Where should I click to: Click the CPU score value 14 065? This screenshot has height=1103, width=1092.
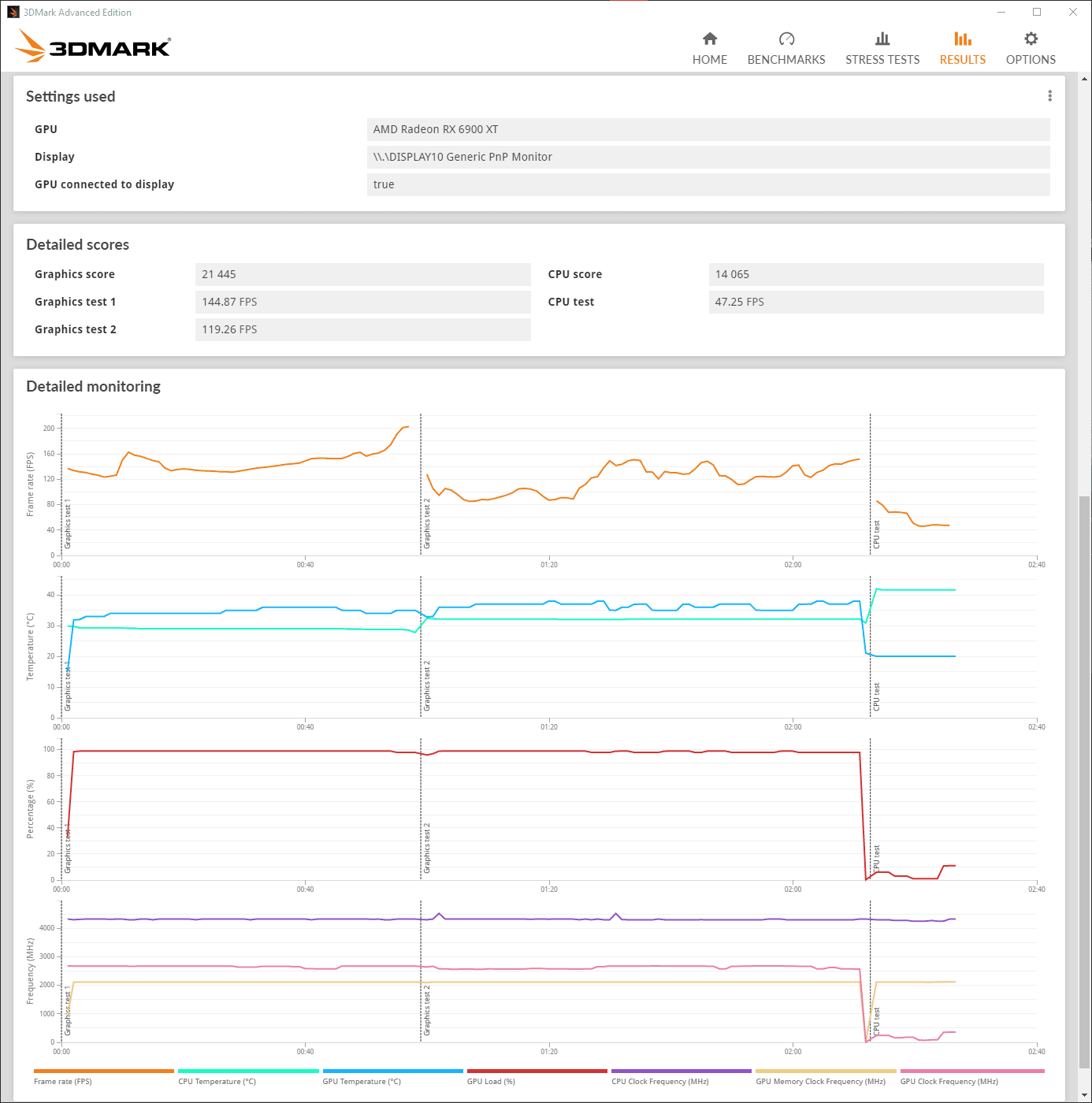[x=876, y=274]
